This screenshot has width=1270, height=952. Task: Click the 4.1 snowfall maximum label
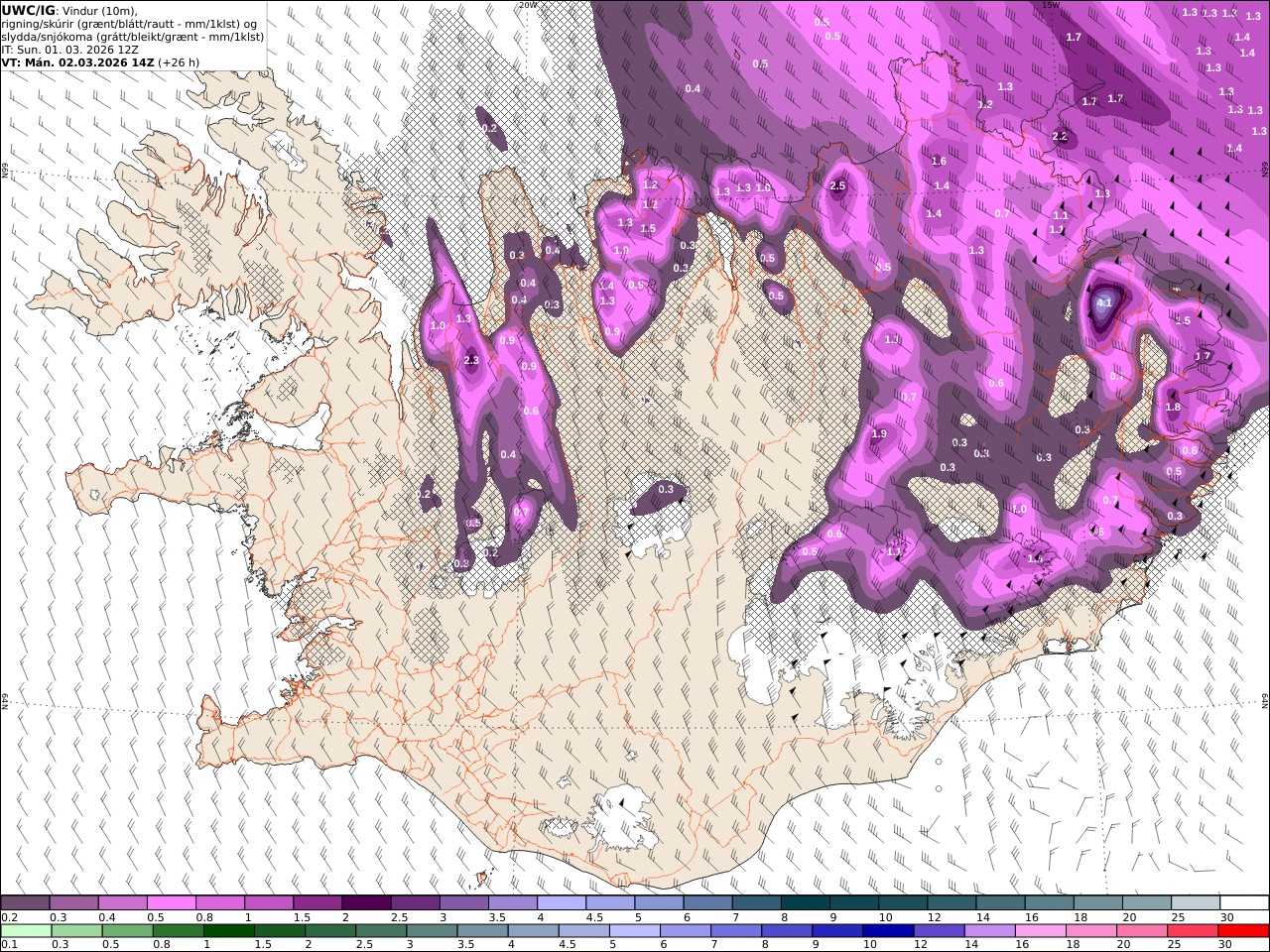(x=1104, y=302)
